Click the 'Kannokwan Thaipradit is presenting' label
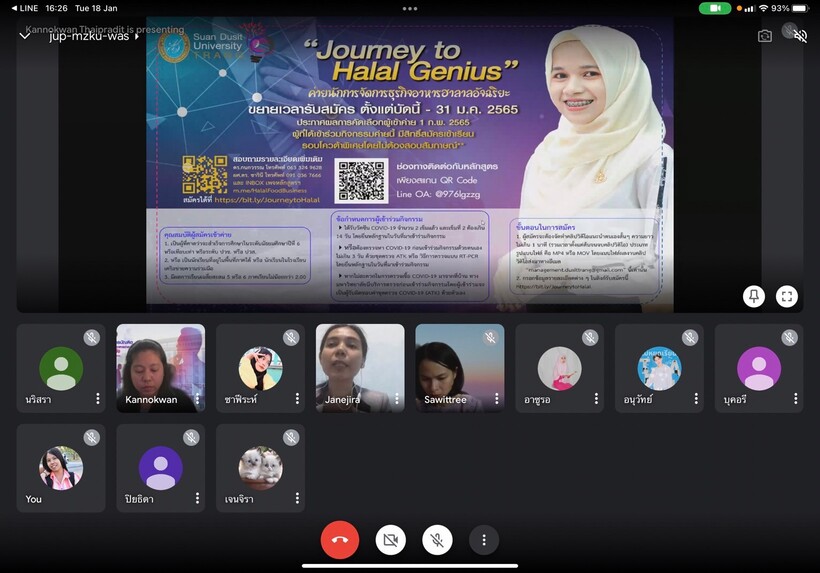 105,29
